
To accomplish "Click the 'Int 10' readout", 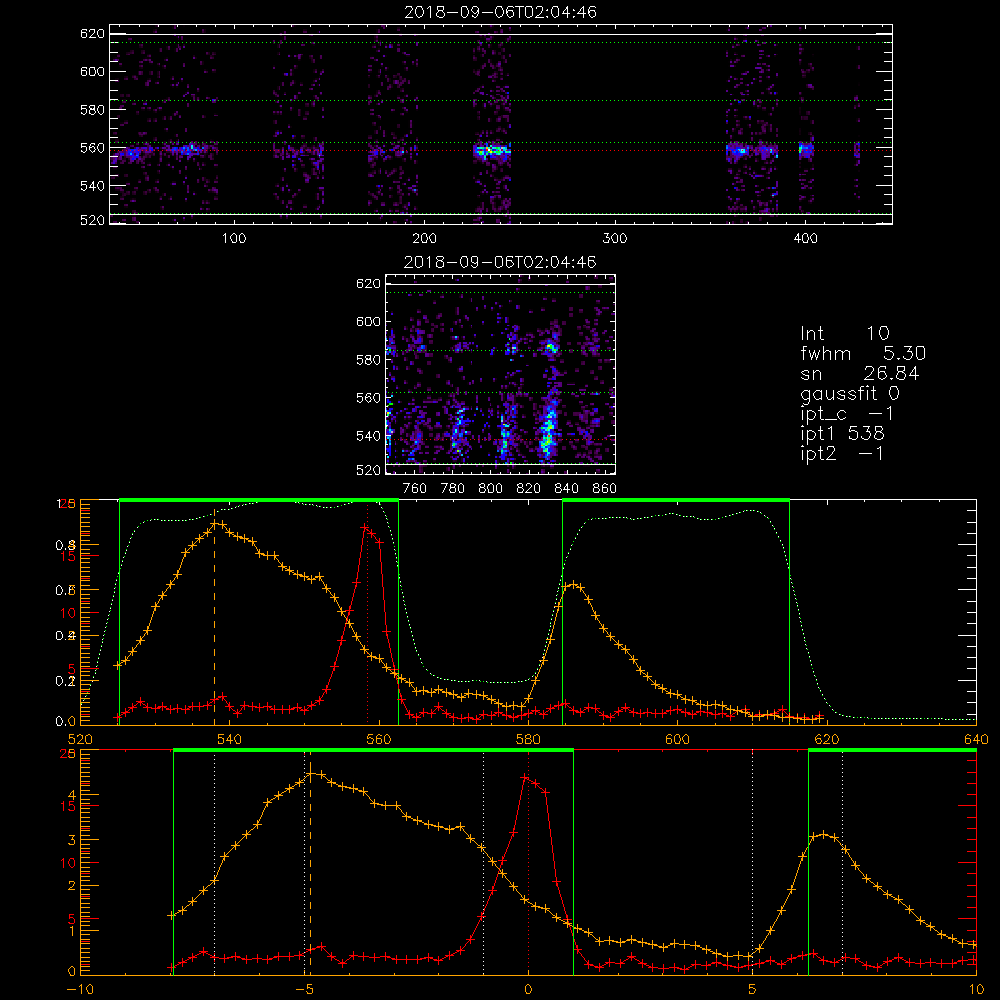I will (x=845, y=333).
